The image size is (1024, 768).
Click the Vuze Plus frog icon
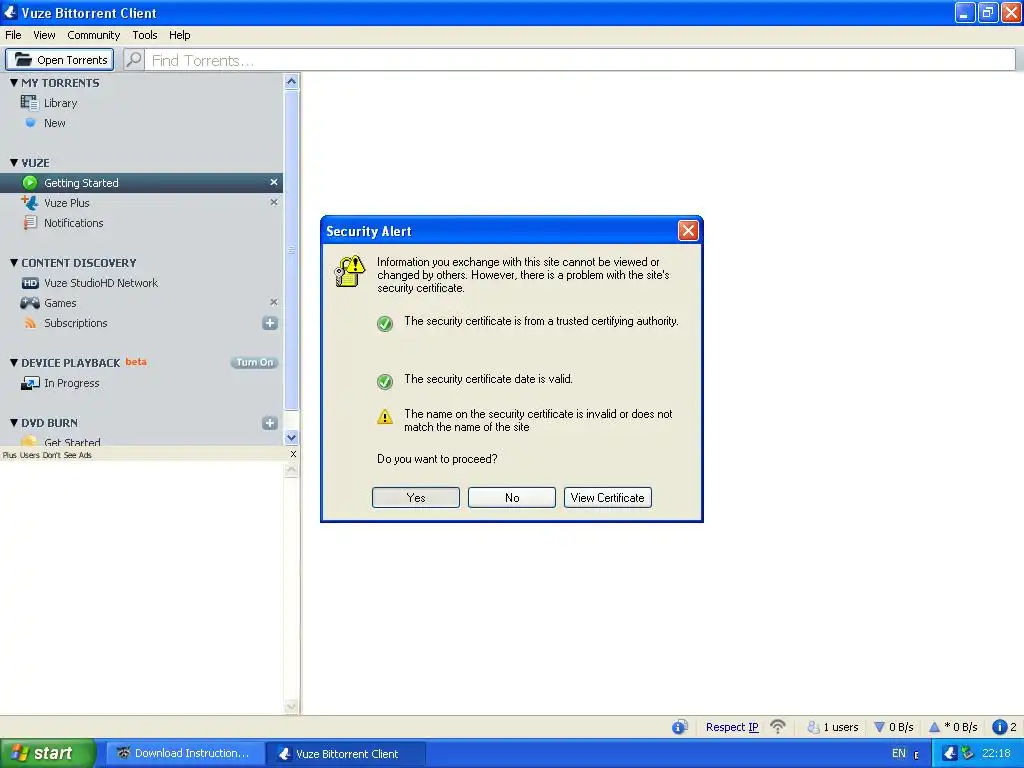(29, 202)
